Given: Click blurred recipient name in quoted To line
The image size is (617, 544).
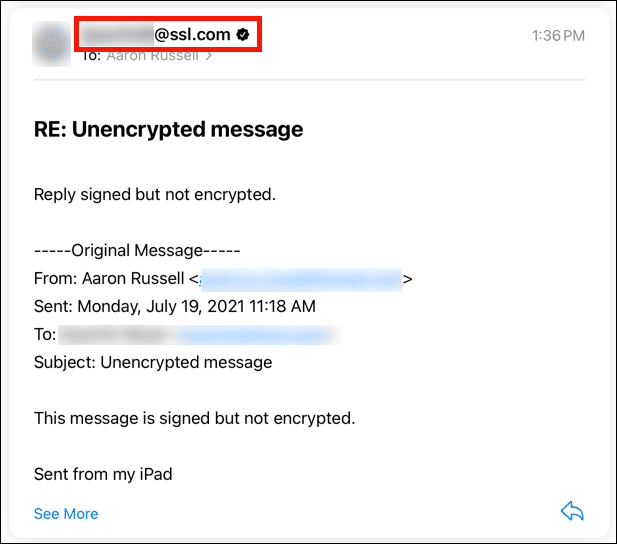Looking at the screenshot, I should point(116,335).
